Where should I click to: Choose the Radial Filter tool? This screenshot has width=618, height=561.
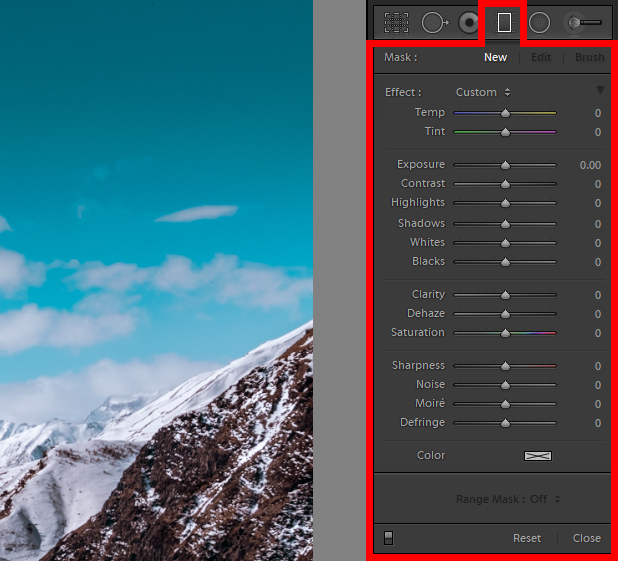(x=539, y=22)
